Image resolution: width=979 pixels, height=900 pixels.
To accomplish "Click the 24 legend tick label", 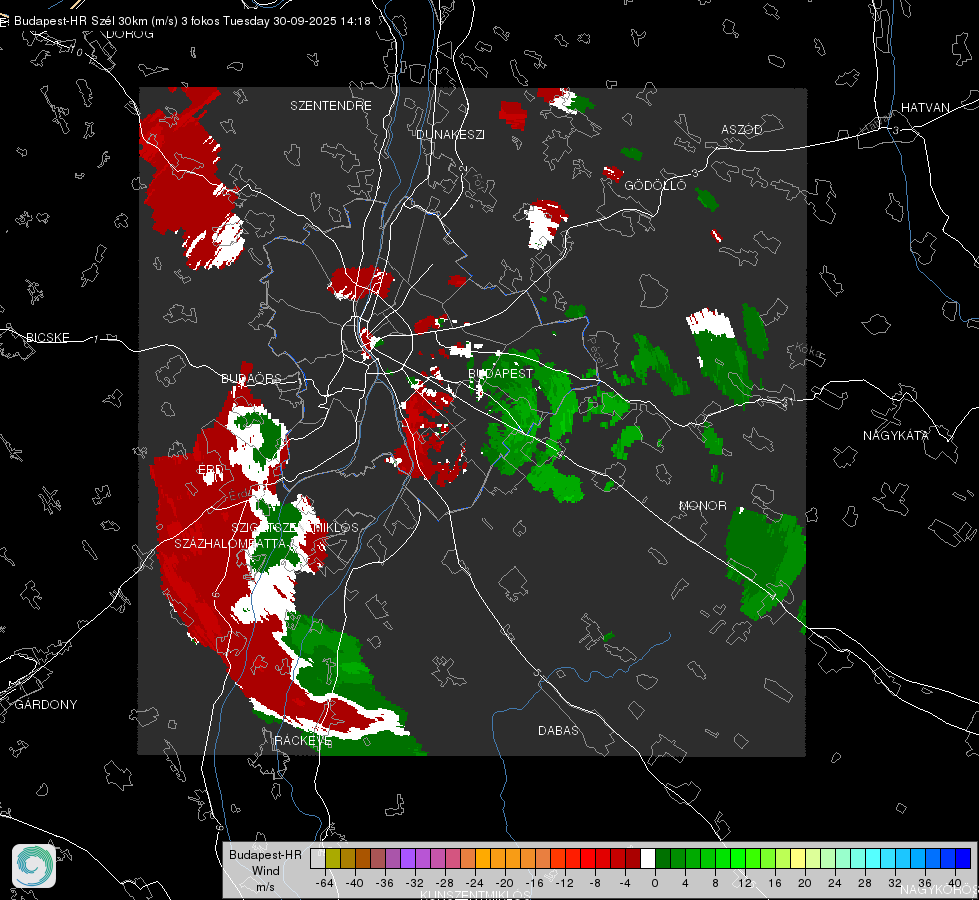I will pos(834,883).
